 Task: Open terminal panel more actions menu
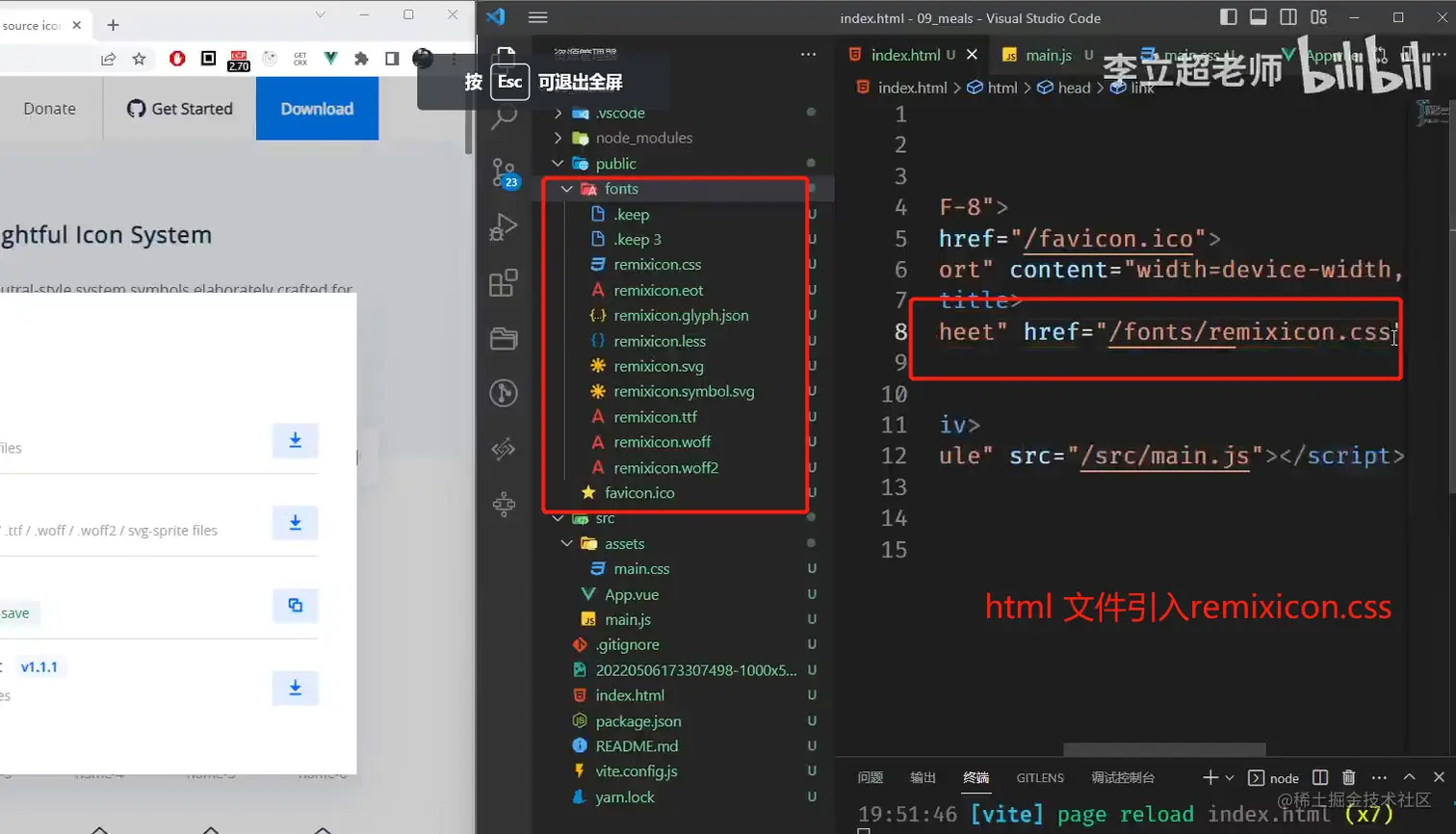[1380, 777]
